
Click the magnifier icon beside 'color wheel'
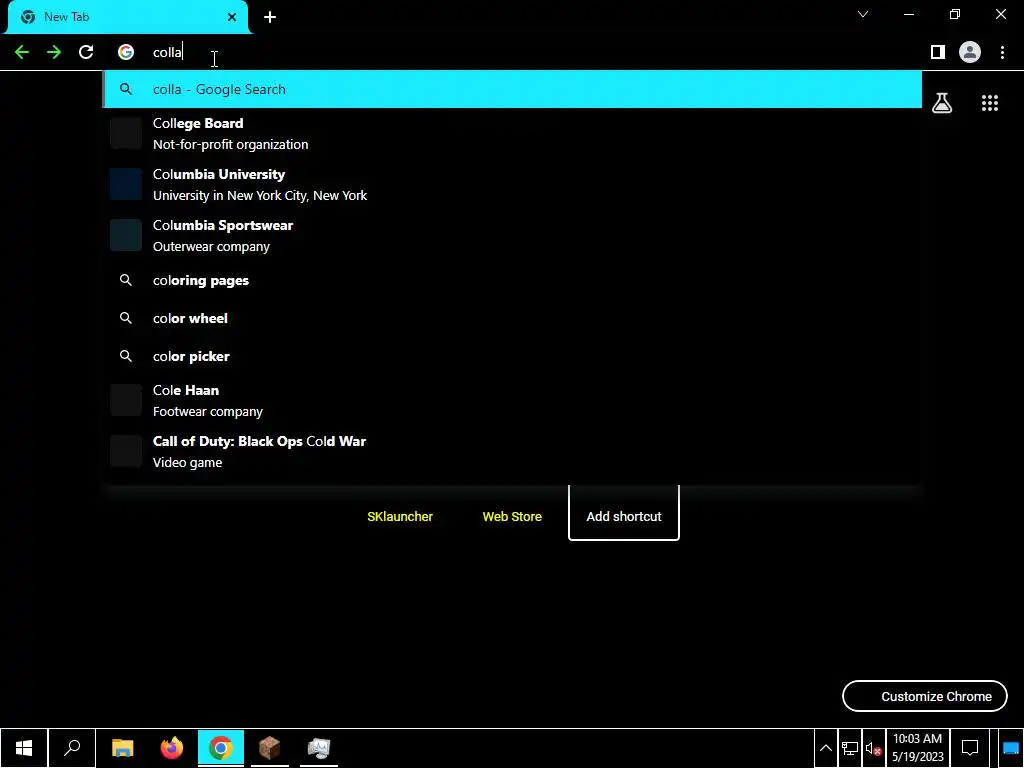[126, 318]
